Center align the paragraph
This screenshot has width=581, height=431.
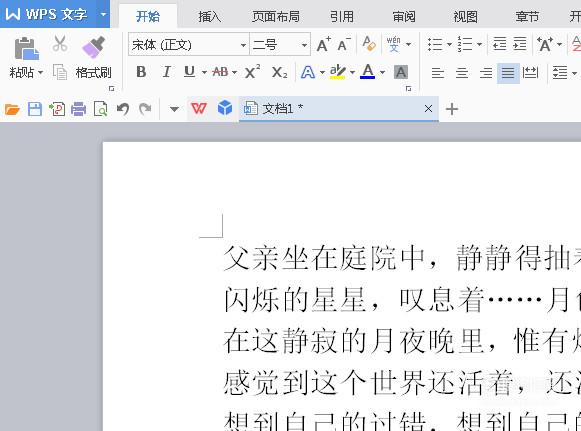pos(462,73)
